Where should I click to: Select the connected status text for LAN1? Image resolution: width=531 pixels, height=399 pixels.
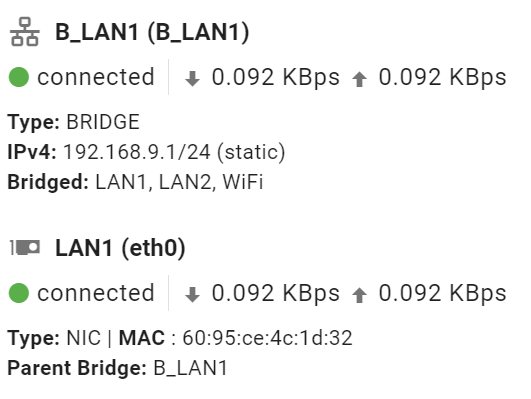point(96,293)
